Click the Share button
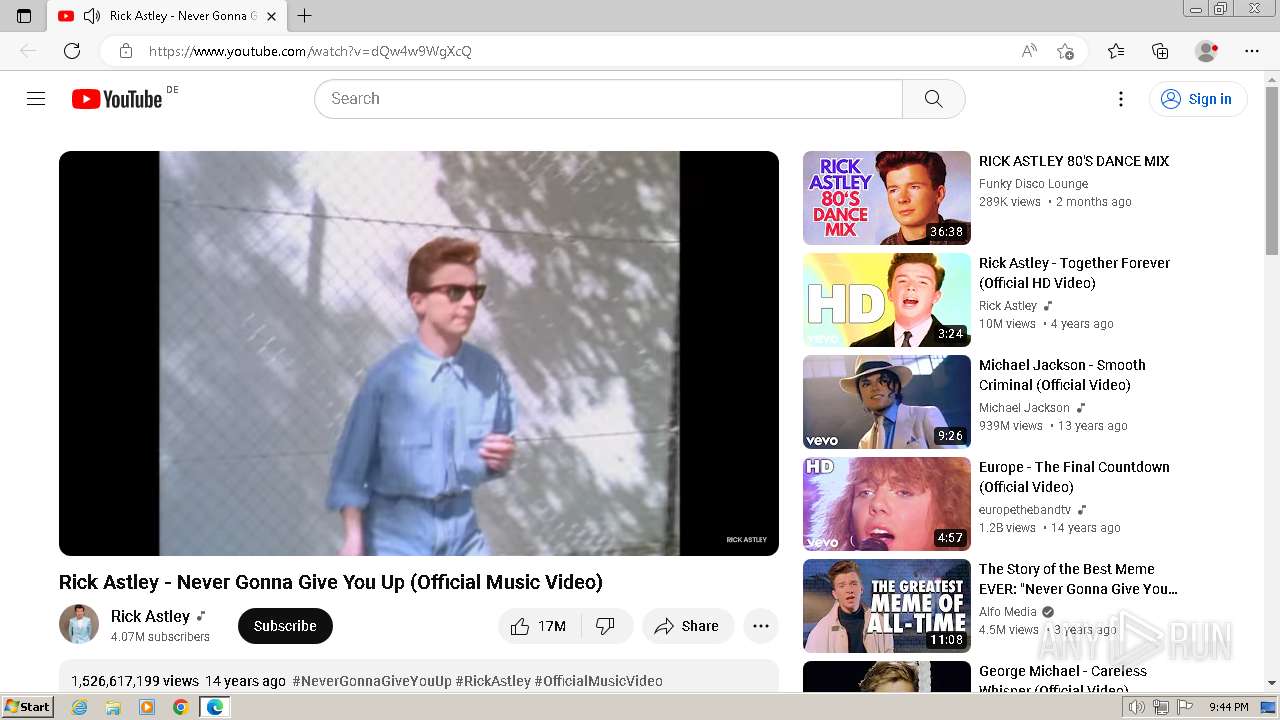This screenshot has height=720, width=1280. coord(688,626)
